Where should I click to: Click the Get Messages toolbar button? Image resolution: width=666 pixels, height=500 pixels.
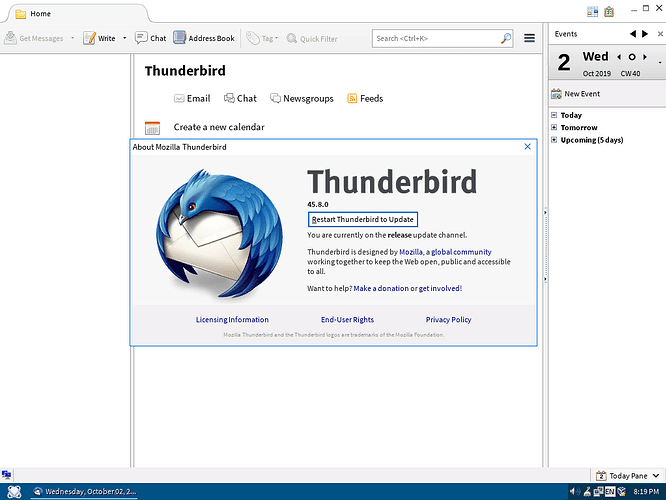34,38
